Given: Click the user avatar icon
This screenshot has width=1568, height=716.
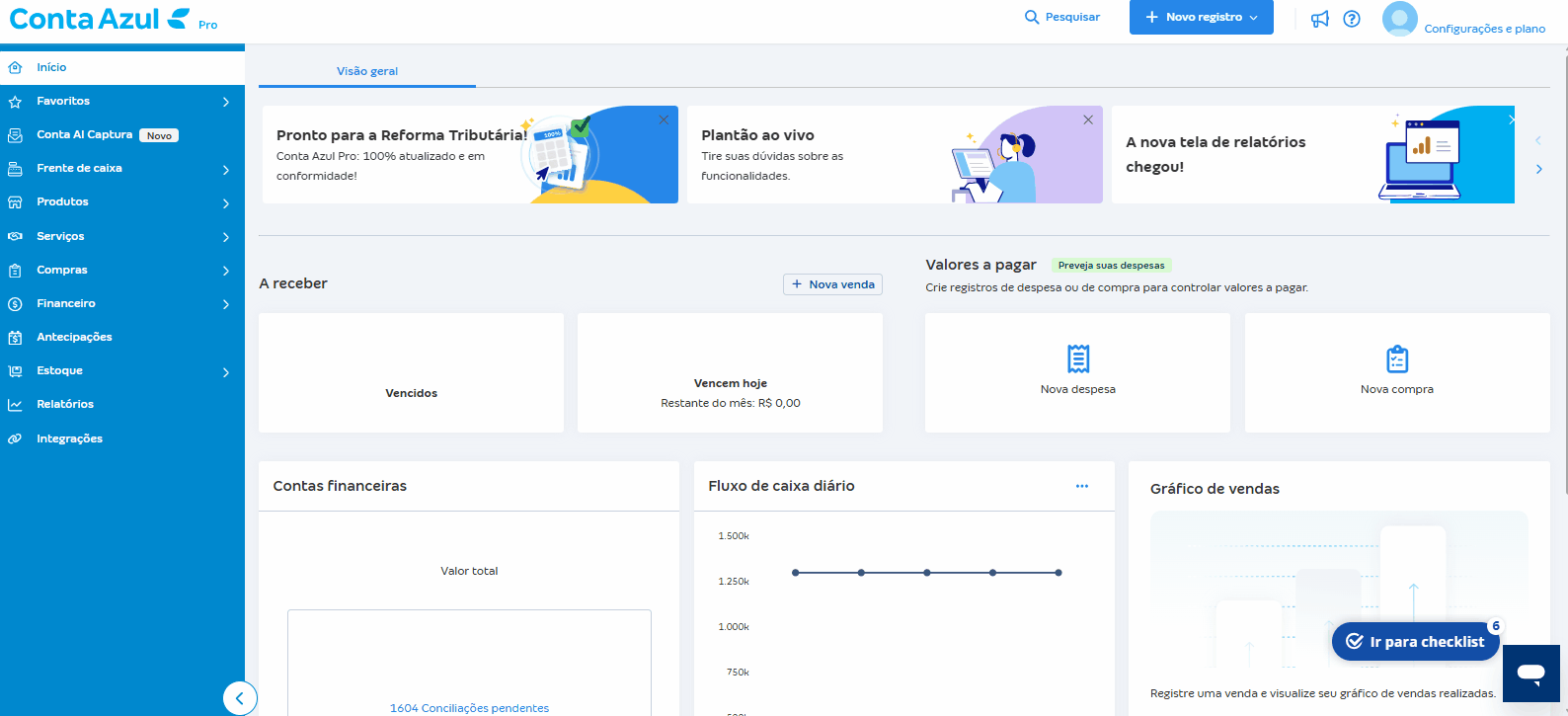Looking at the screenshot, I should coord(1399,19).
